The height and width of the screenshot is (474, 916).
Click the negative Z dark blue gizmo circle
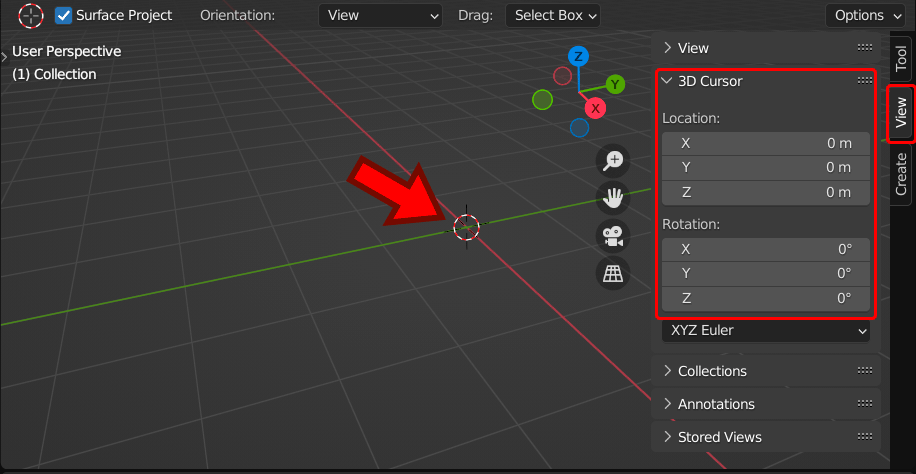pos(579,127)
